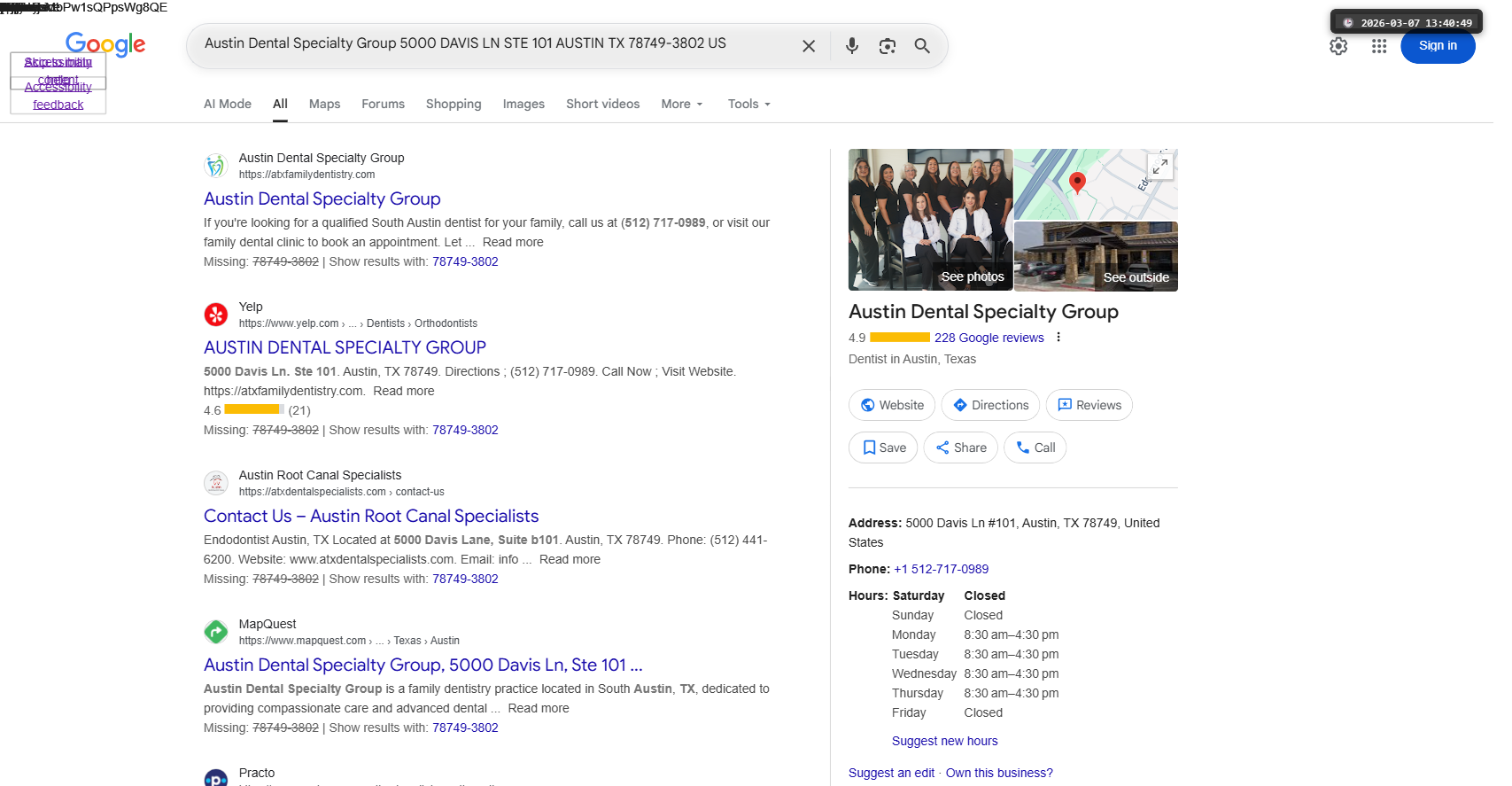The width and height of the screenshot is (1512, 786).
Task: Open the More search filters dropdown
Action: click(x=682, y=104)
